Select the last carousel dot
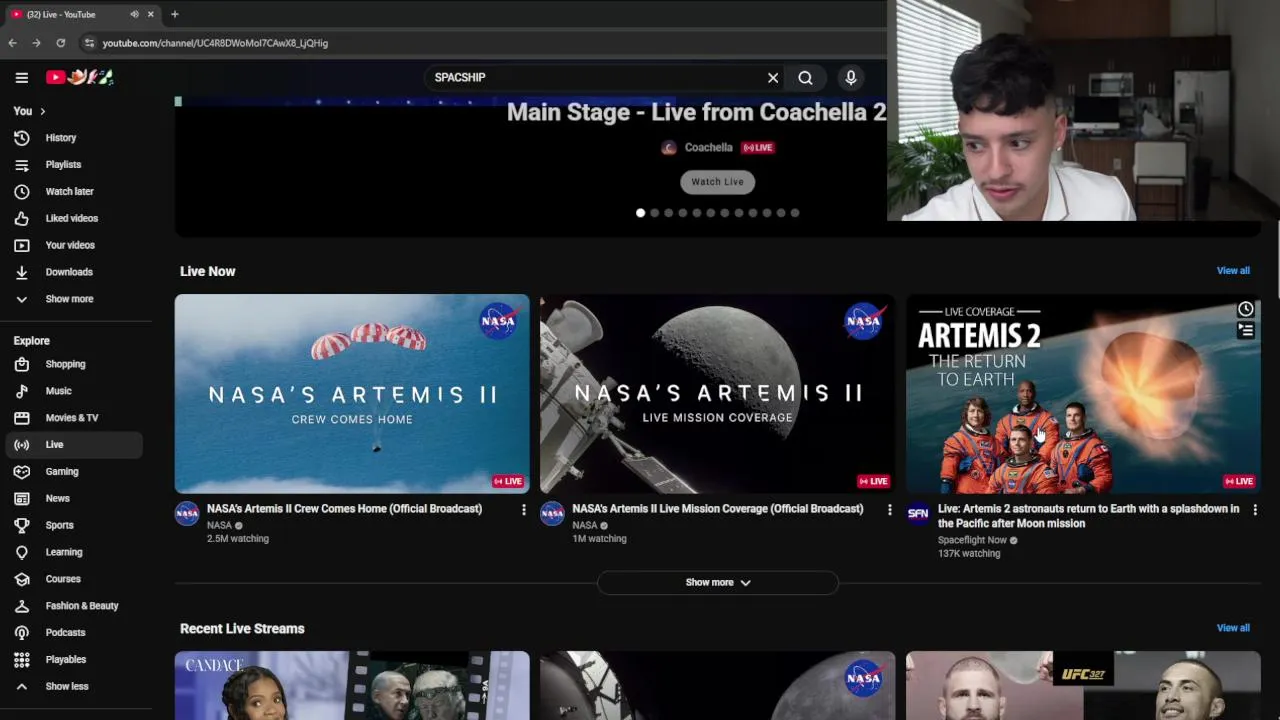This screenshot has height=720, width=1280. coord(795,213)
